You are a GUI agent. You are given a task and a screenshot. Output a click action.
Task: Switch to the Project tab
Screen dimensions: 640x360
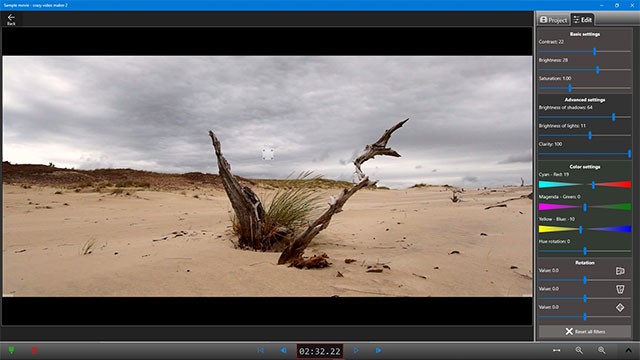553,20
